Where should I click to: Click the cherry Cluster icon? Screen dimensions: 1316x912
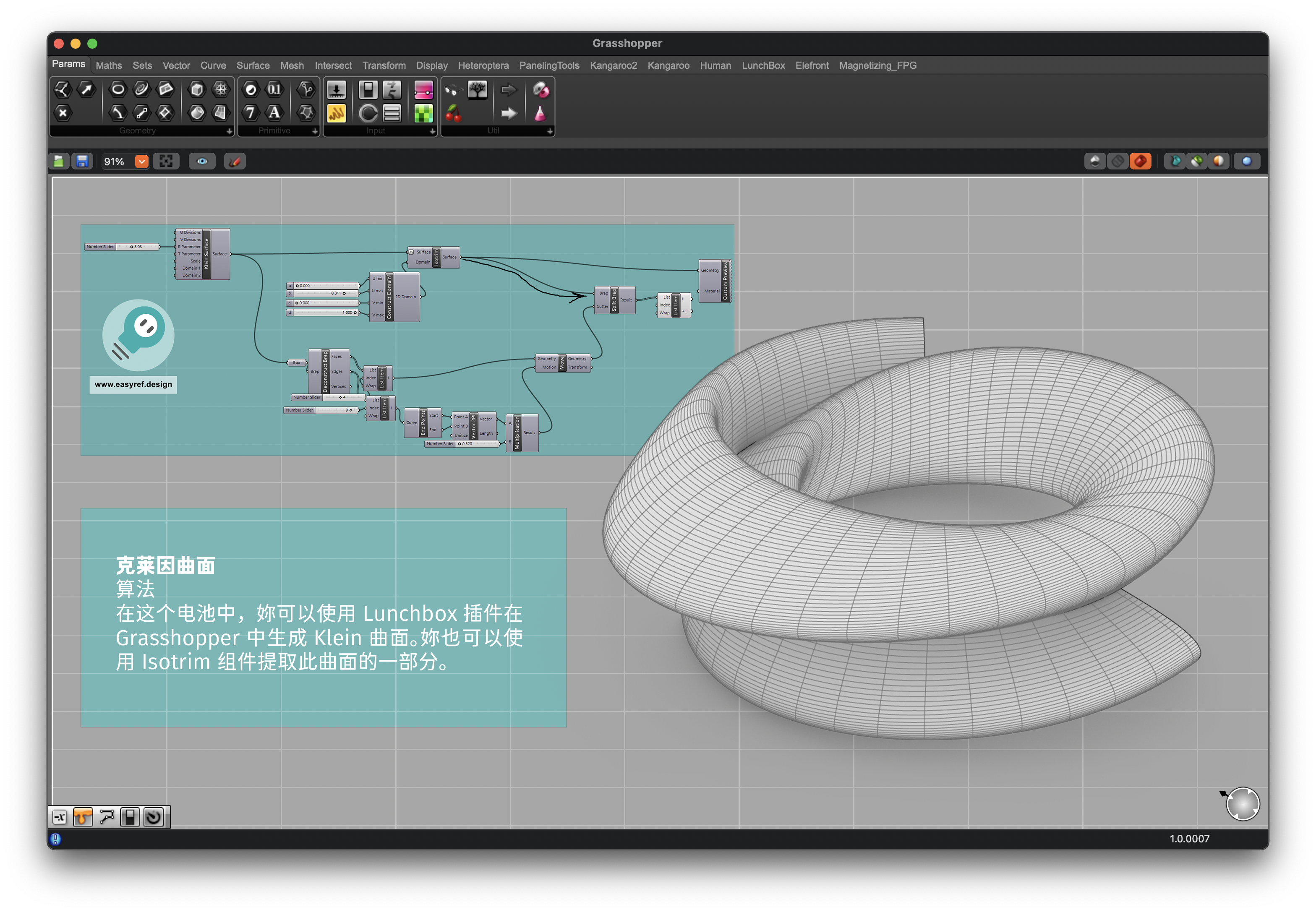click(453, 113)
